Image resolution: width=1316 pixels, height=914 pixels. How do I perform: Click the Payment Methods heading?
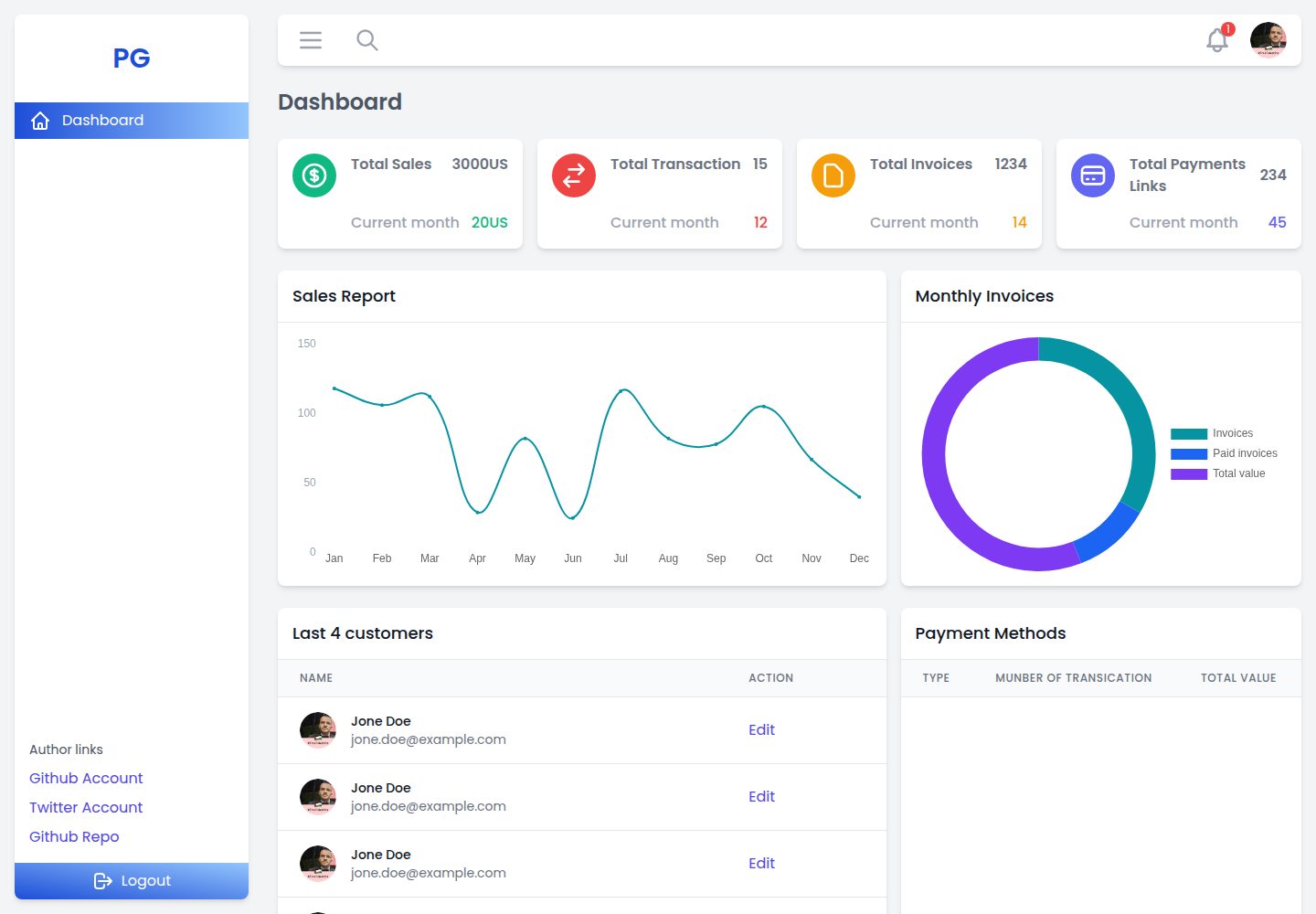991,633
